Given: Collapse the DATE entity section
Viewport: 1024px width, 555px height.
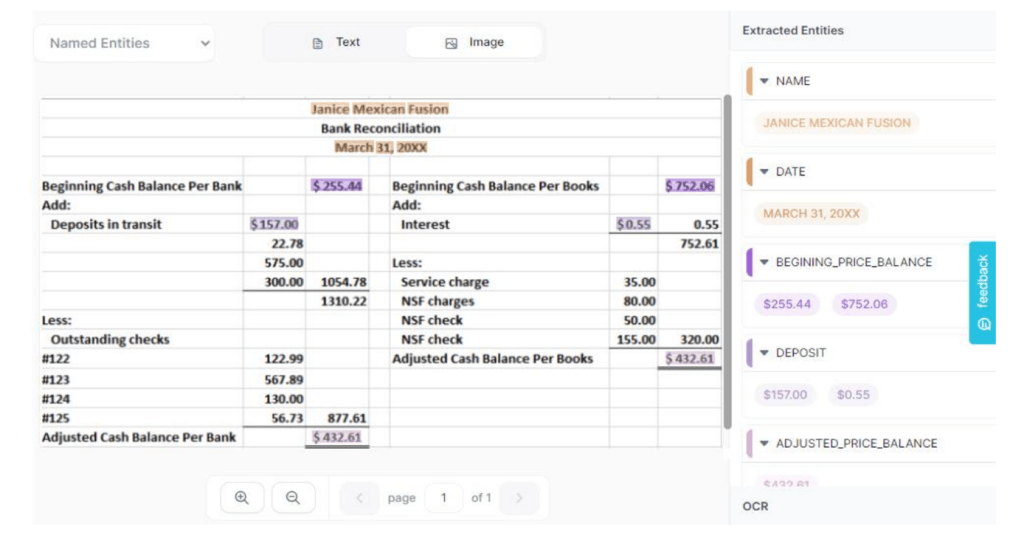Looking at the screenshot, I should [x=765, y=172].
